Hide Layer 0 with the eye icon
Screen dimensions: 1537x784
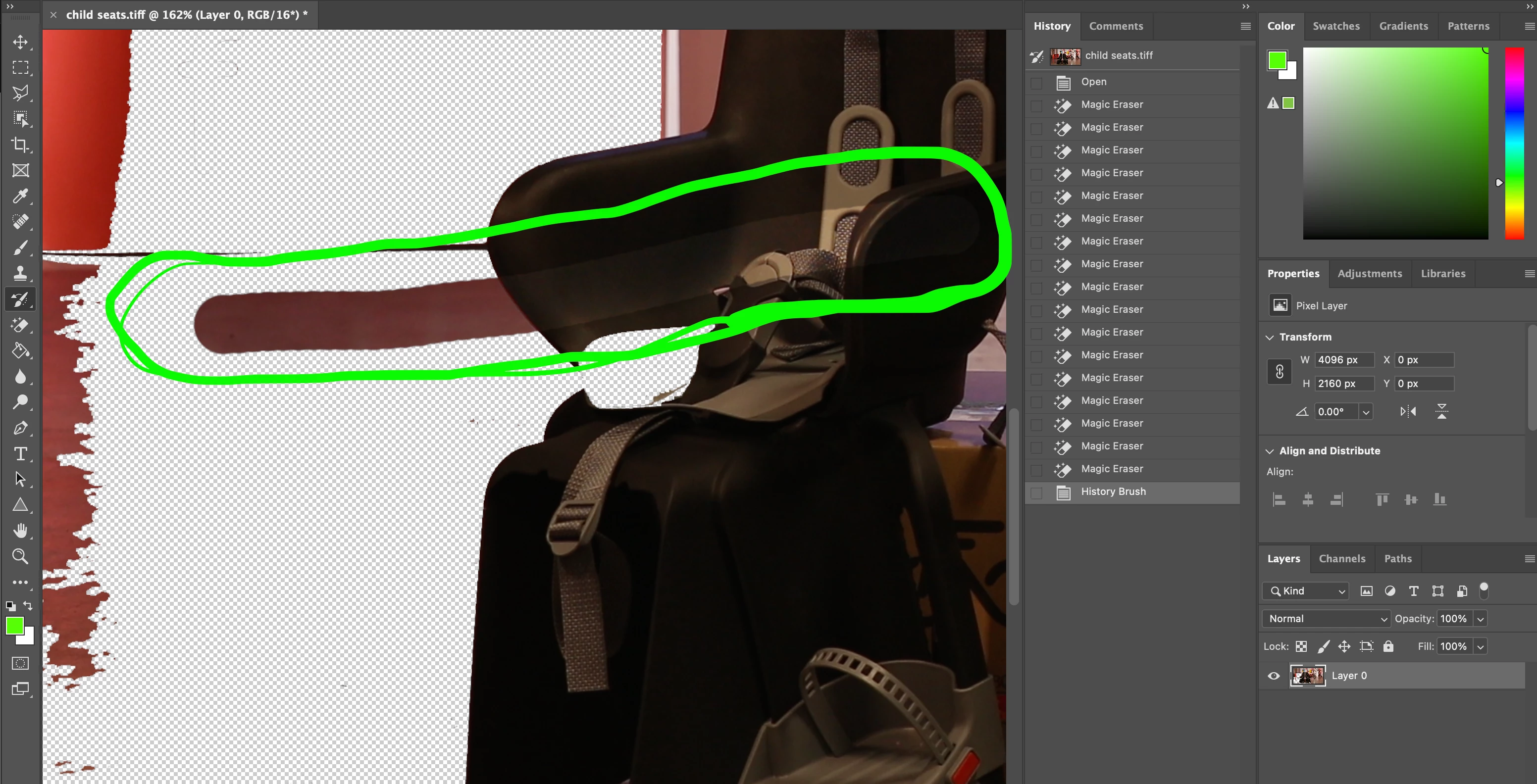pyautogui.click(x=1273, y=676)
